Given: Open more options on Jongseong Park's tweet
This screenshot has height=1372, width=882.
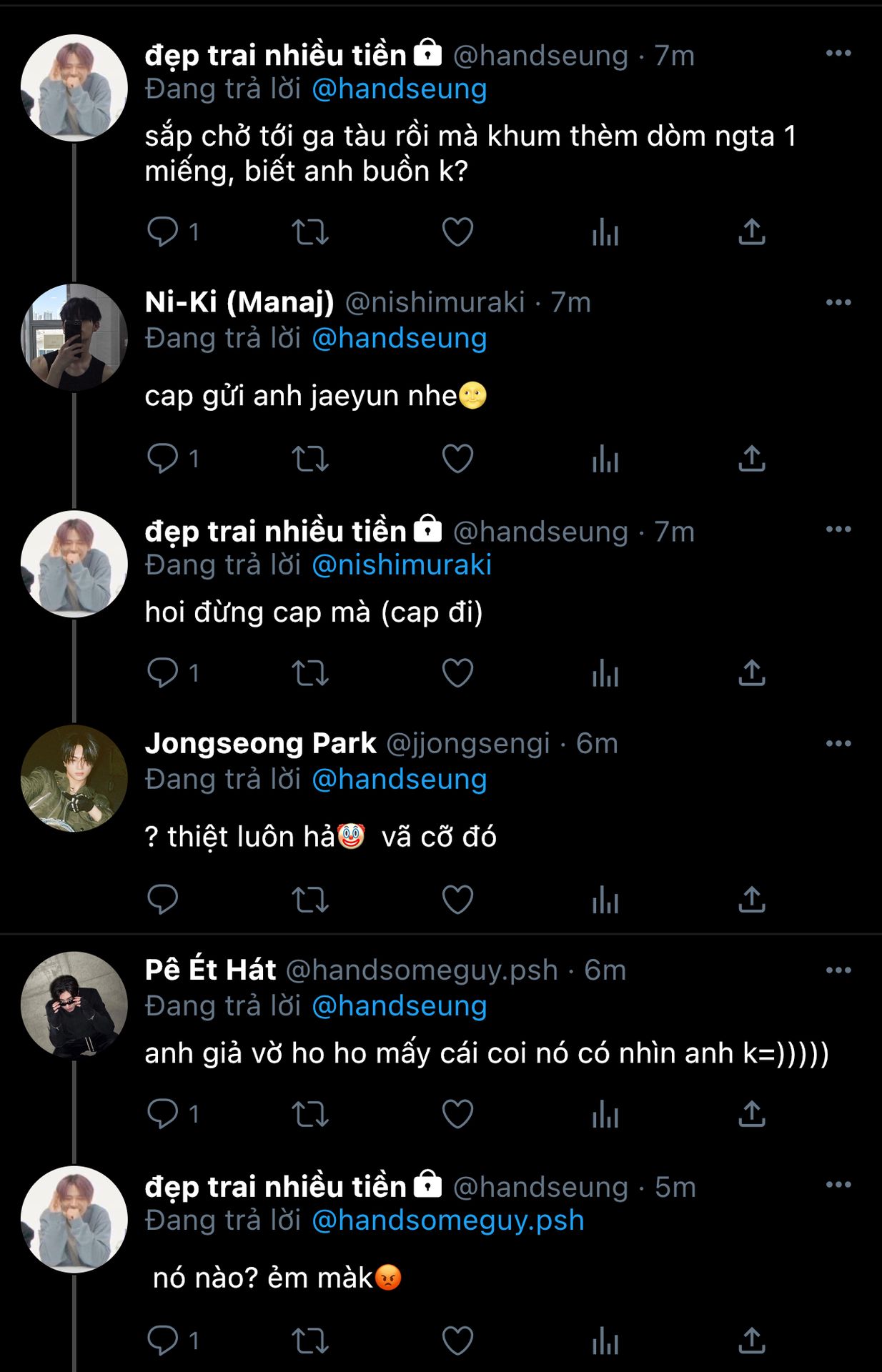Looking at the screenshot, I should tap(838, 743).
